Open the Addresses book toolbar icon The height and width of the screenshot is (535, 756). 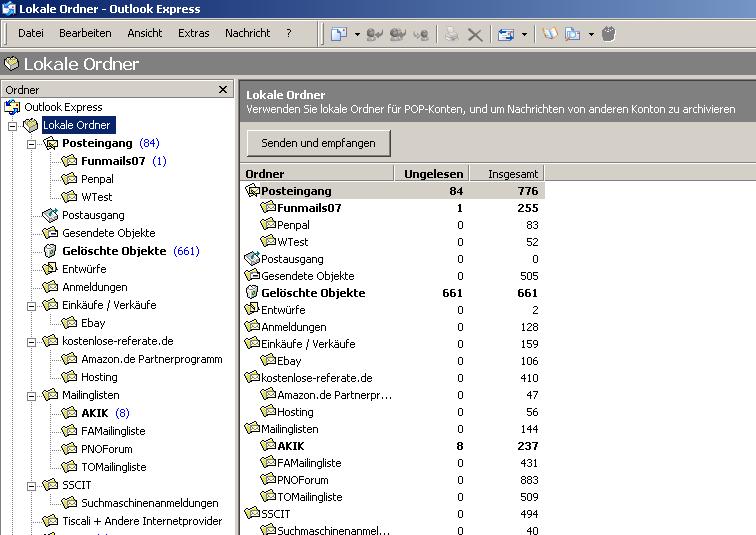point(550,34)
